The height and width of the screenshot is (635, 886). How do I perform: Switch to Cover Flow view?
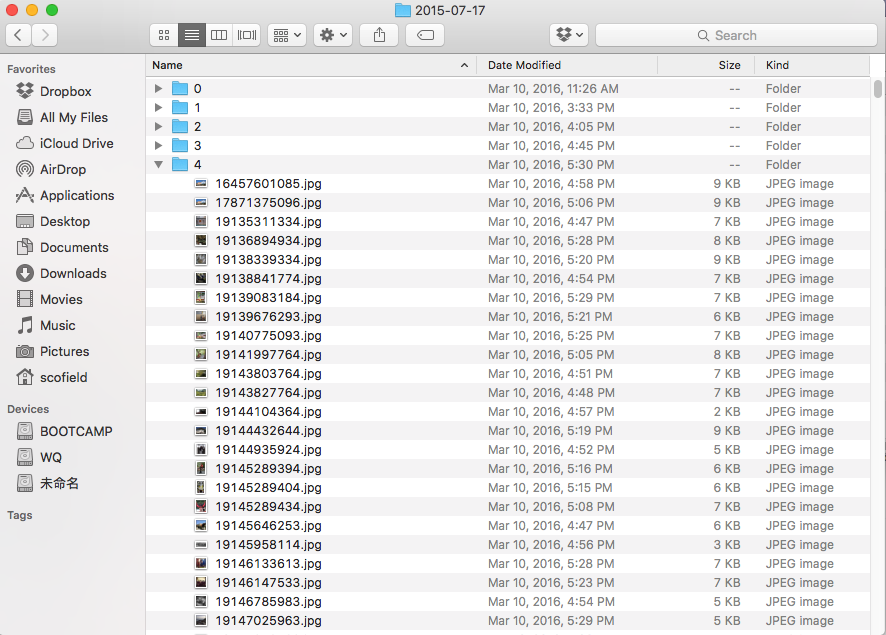coord(247,35)
